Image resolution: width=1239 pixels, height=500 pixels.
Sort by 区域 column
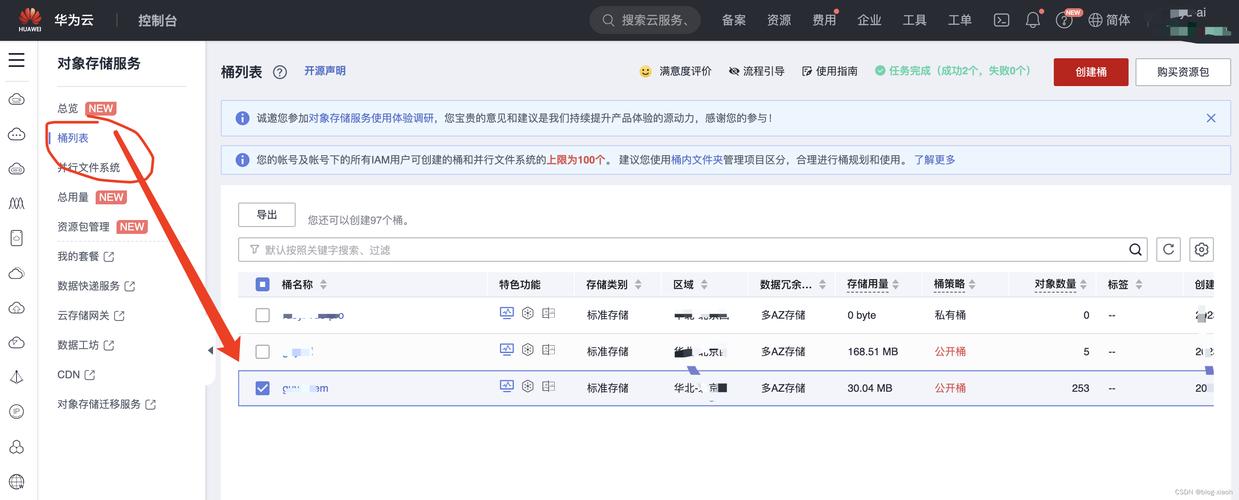[703, 285]
